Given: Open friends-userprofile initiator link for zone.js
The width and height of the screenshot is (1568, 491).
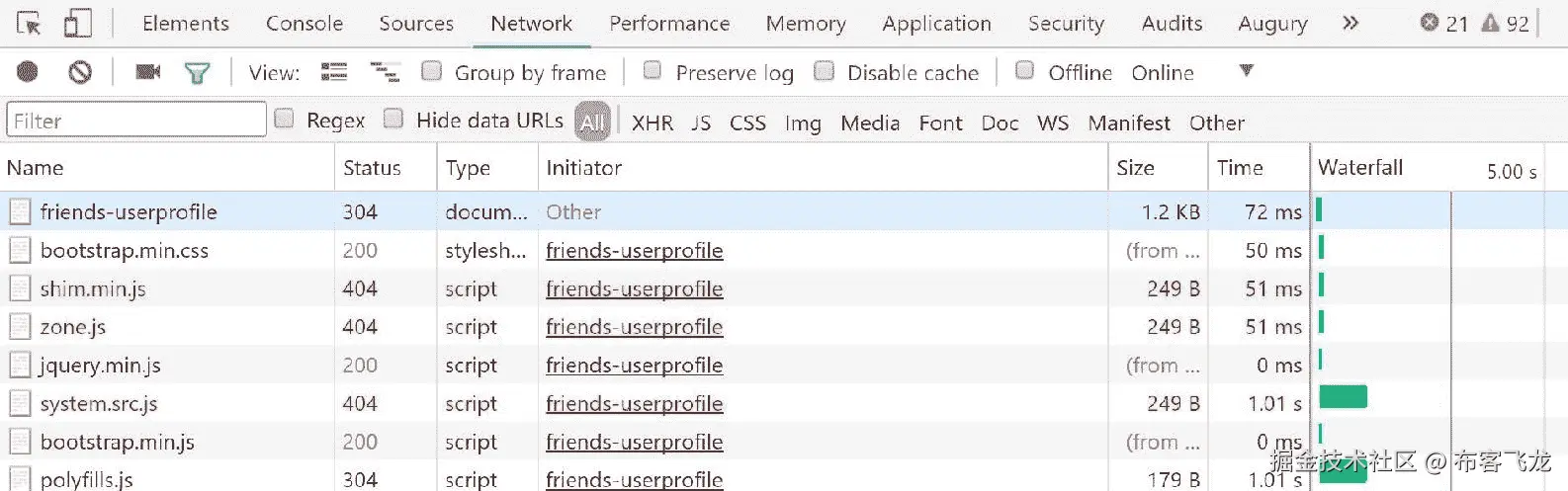Looking at the screenshot, I should pos(634,327).
